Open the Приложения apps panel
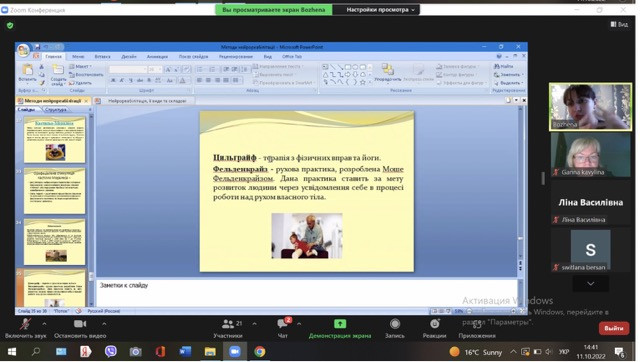The width and height of the screenshot is (640, 362). click(x=477, y=328)
